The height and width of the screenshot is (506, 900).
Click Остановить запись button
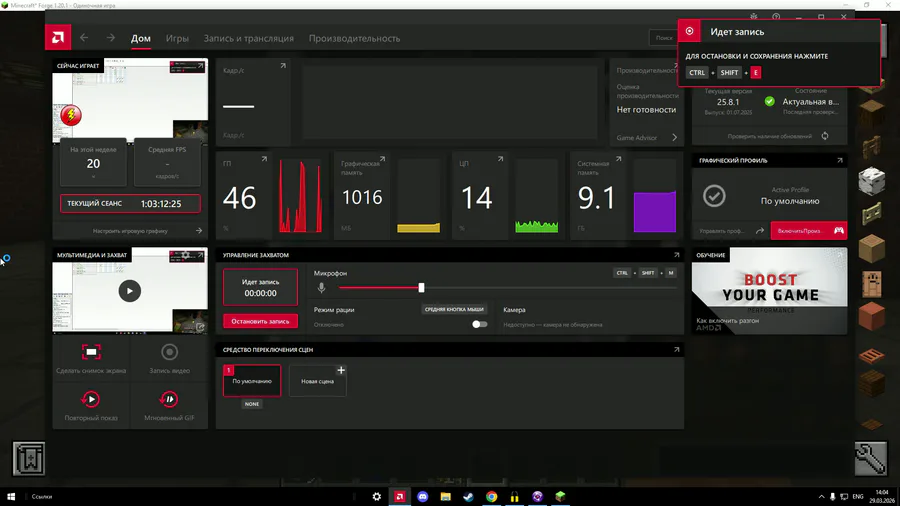pos(261,321)
